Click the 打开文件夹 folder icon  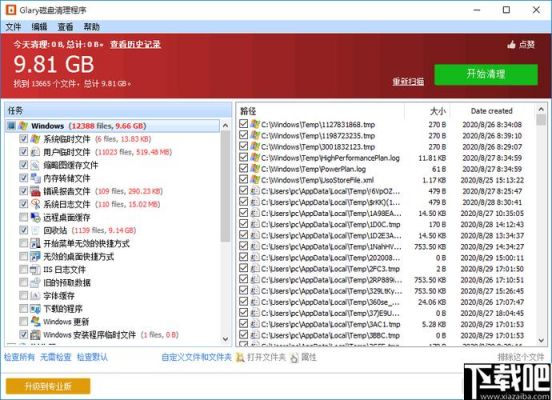pos(240,358)
